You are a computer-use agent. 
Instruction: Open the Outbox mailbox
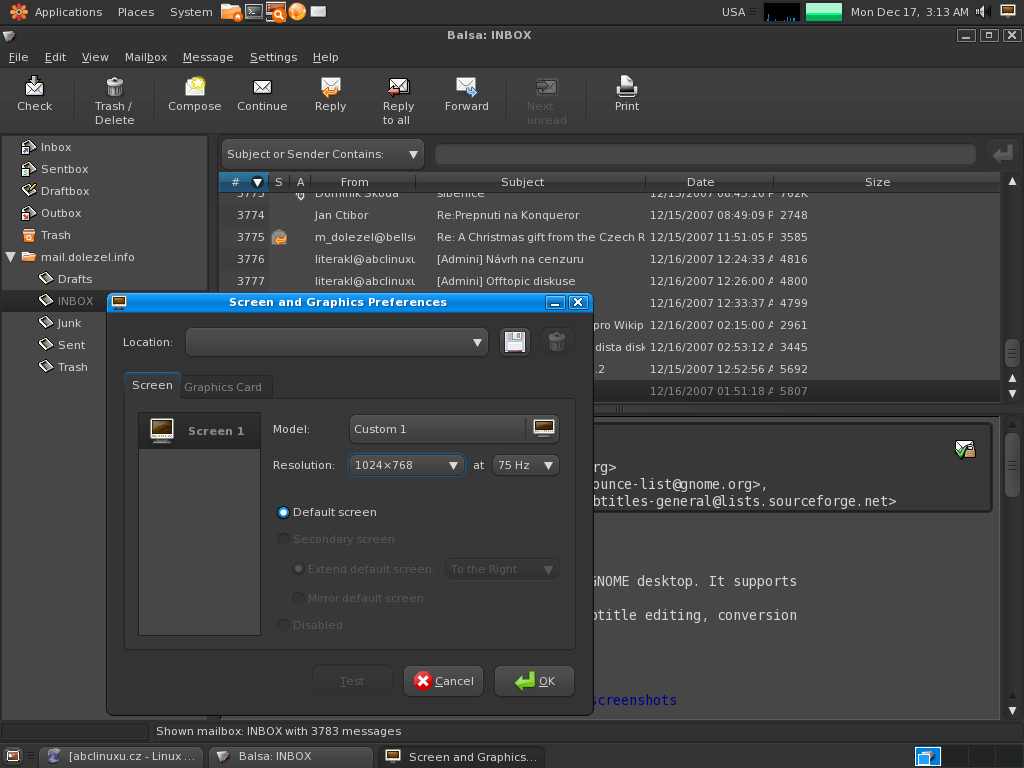[x=51, y=213]
